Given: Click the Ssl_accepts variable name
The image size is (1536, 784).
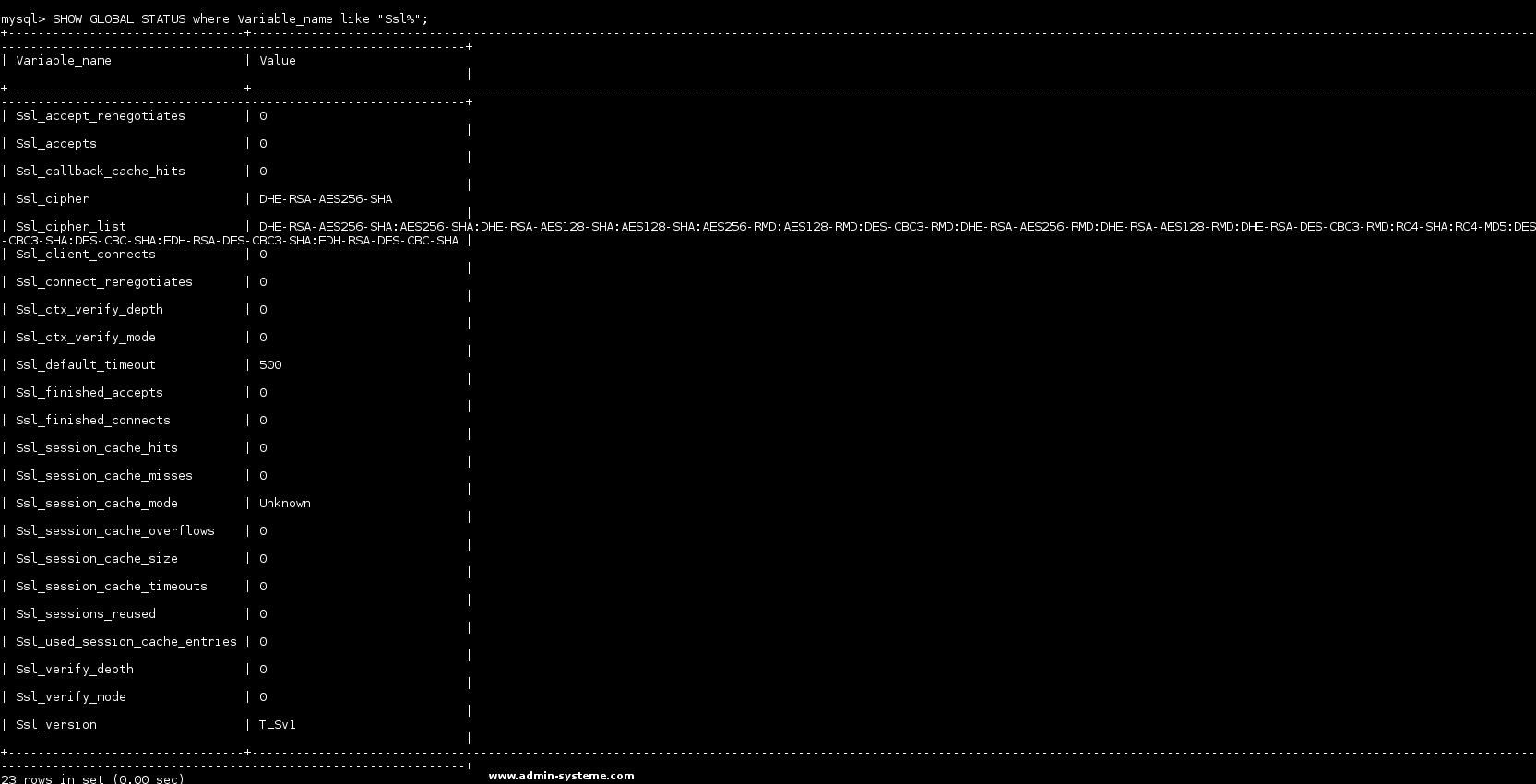Looking at the screenshot, I should click(56, 143).
